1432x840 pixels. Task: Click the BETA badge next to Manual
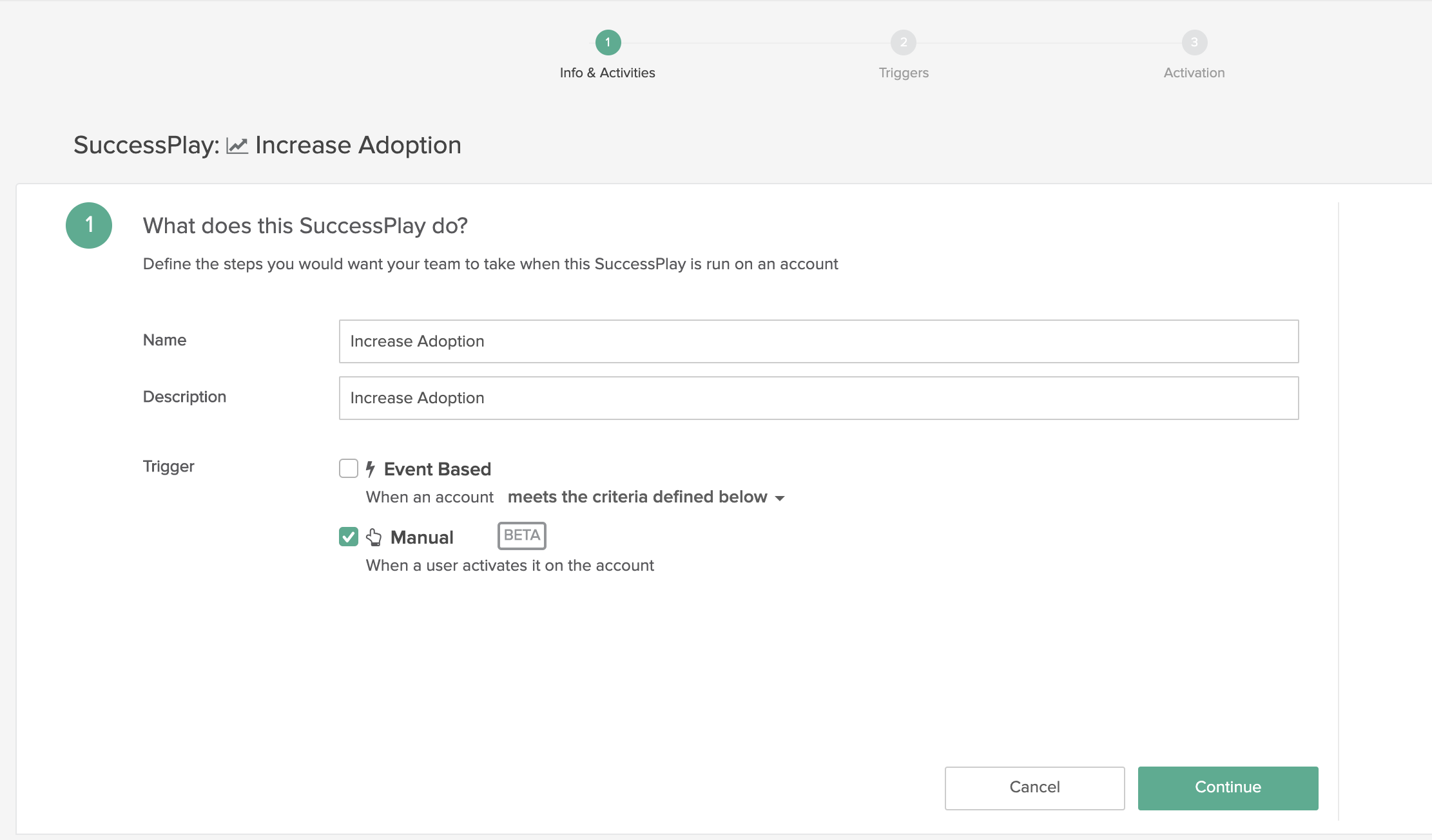[x=522, y=536]
